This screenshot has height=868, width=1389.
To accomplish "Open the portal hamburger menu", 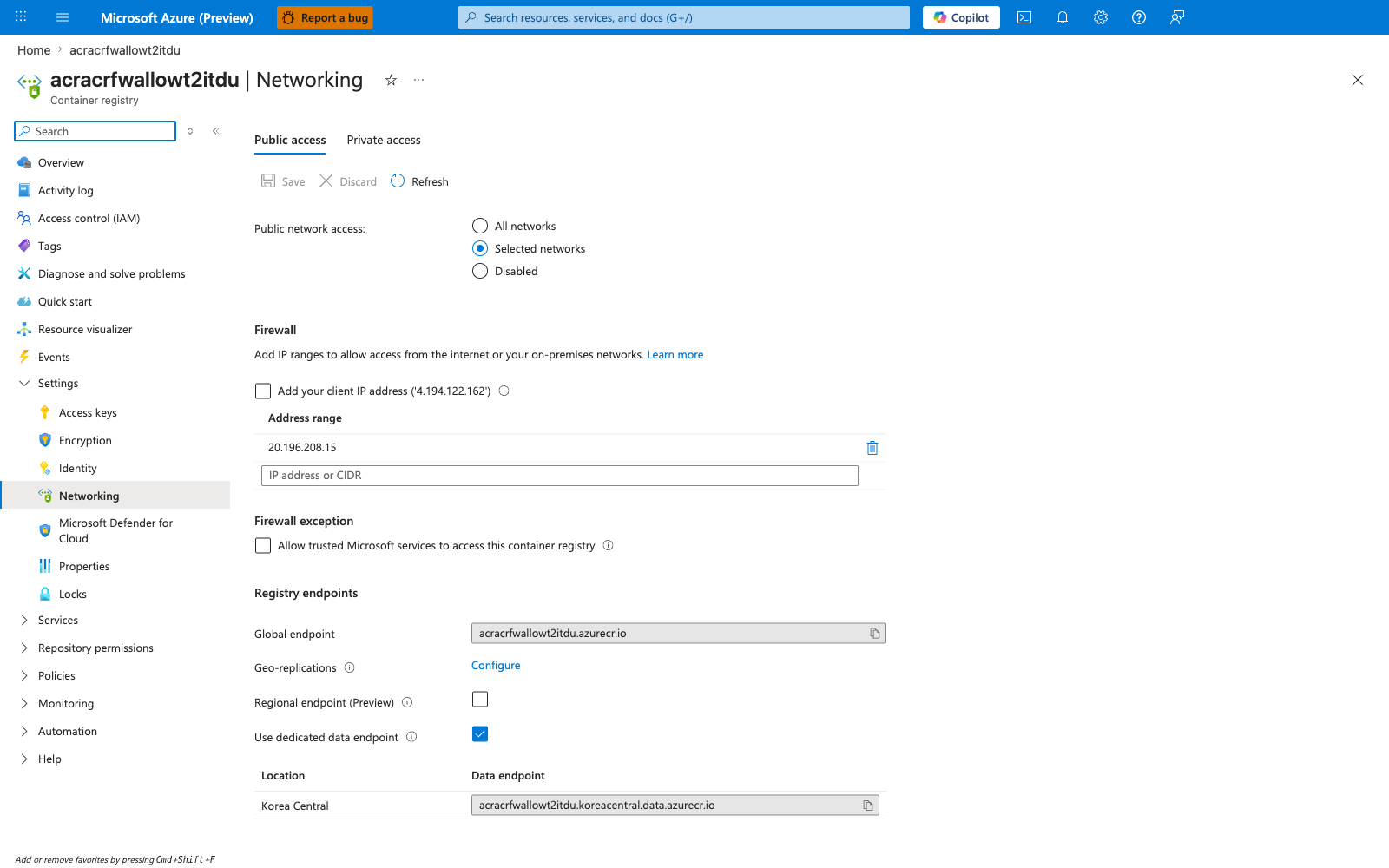I will [63, 17].
